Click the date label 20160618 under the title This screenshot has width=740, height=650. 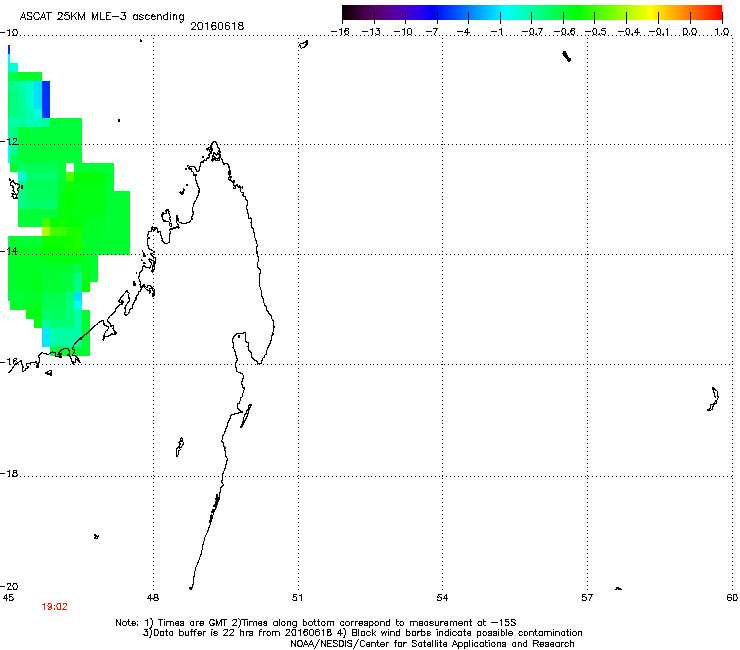point(217,26)
